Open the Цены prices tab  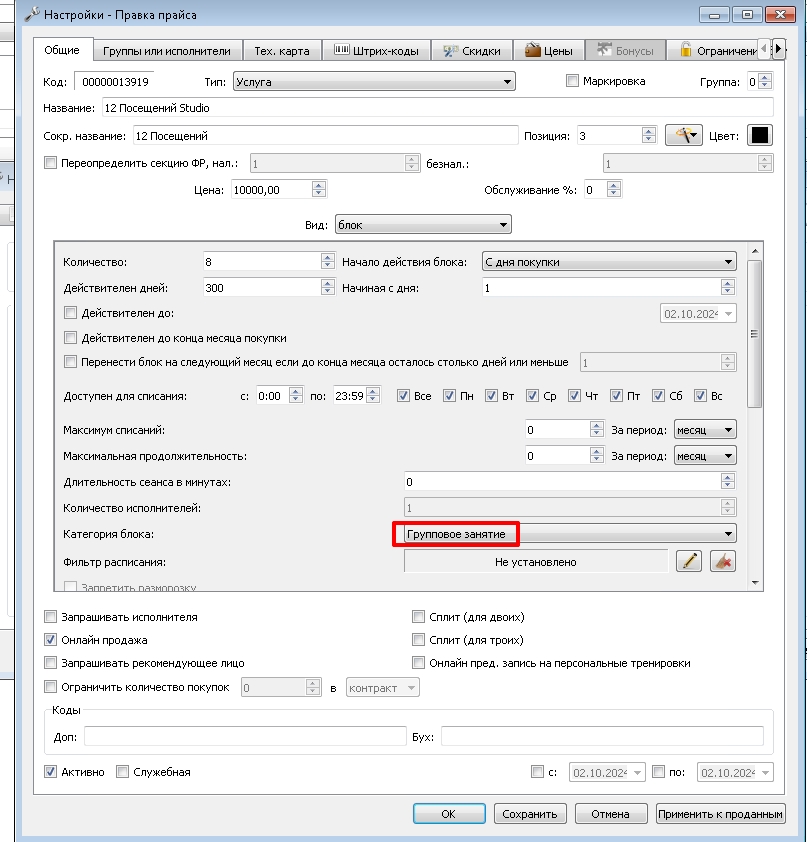(548, 50)
